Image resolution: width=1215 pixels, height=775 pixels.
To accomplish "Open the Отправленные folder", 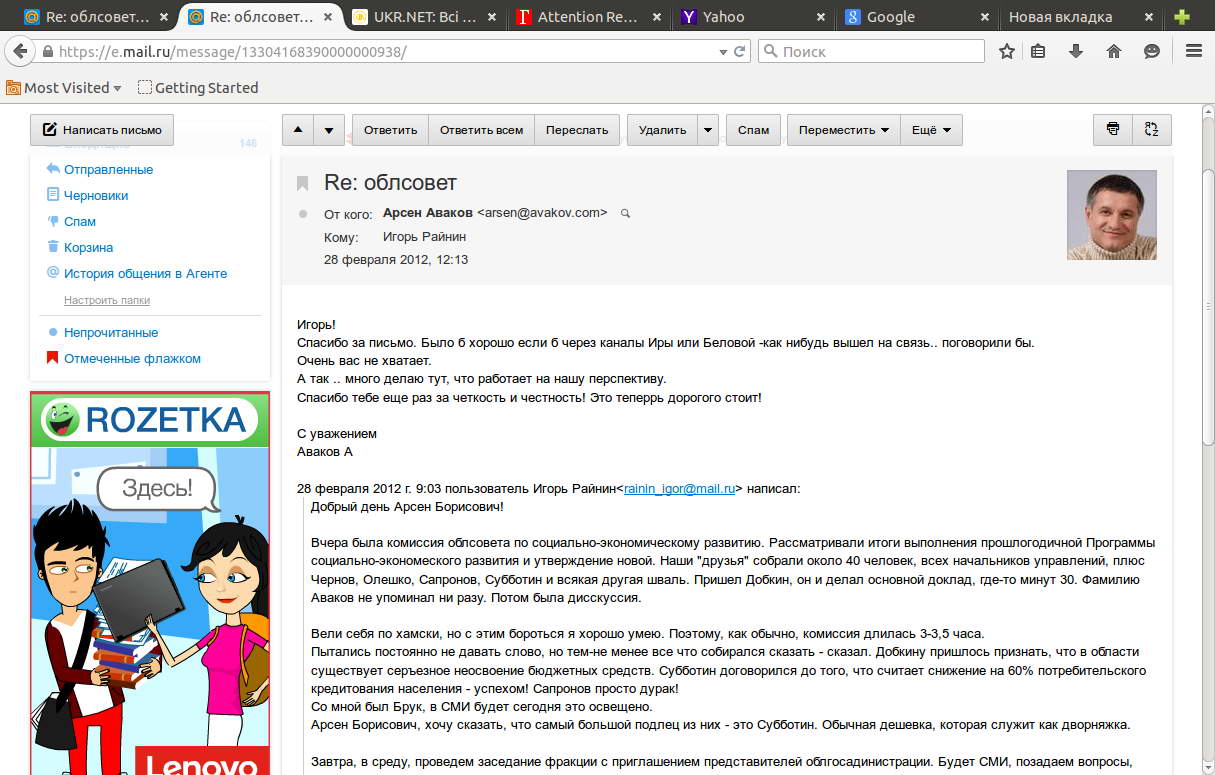I will point(108,169).
